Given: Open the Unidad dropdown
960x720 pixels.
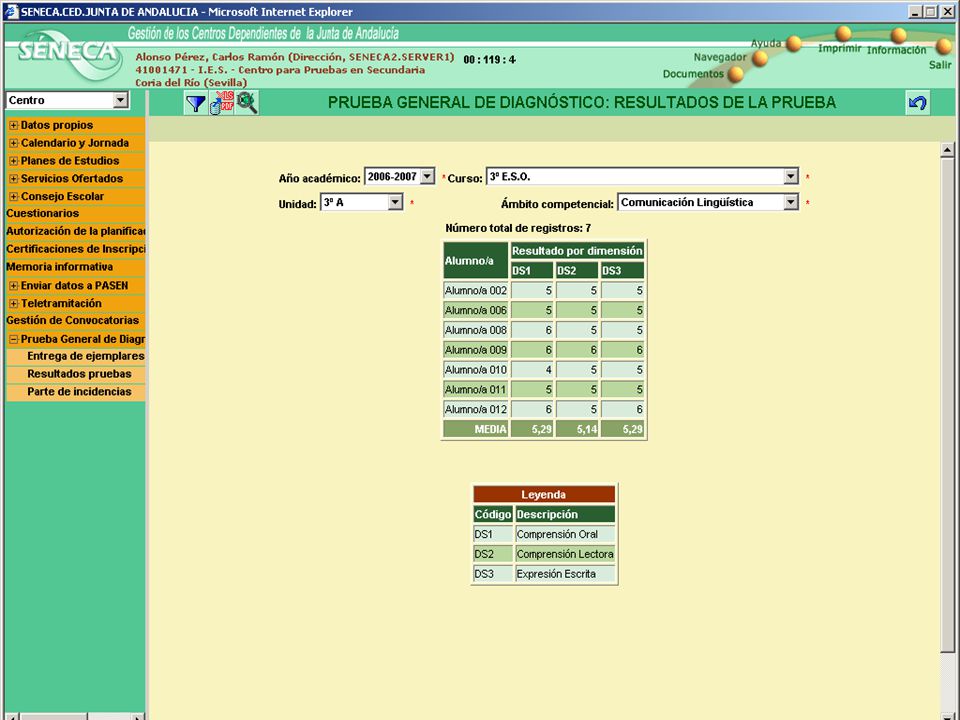Looking at the screenshot, I should 396,202.
